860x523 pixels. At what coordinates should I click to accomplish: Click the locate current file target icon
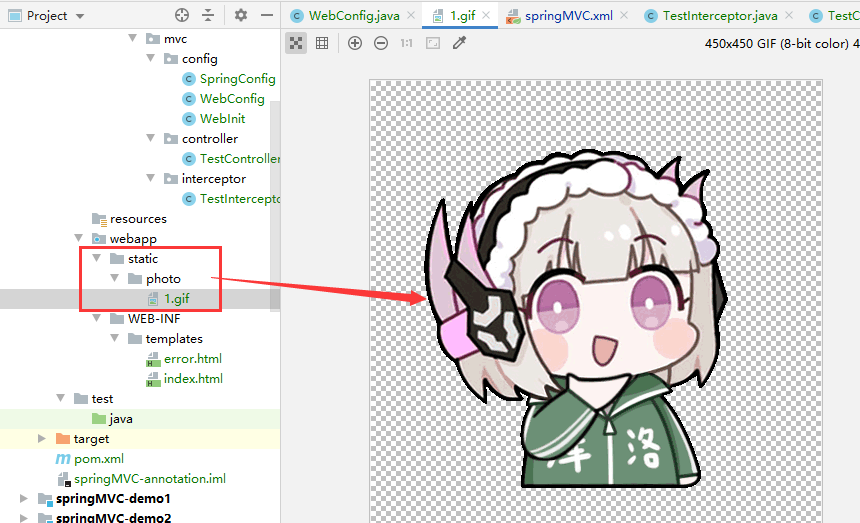coord(182,15)
